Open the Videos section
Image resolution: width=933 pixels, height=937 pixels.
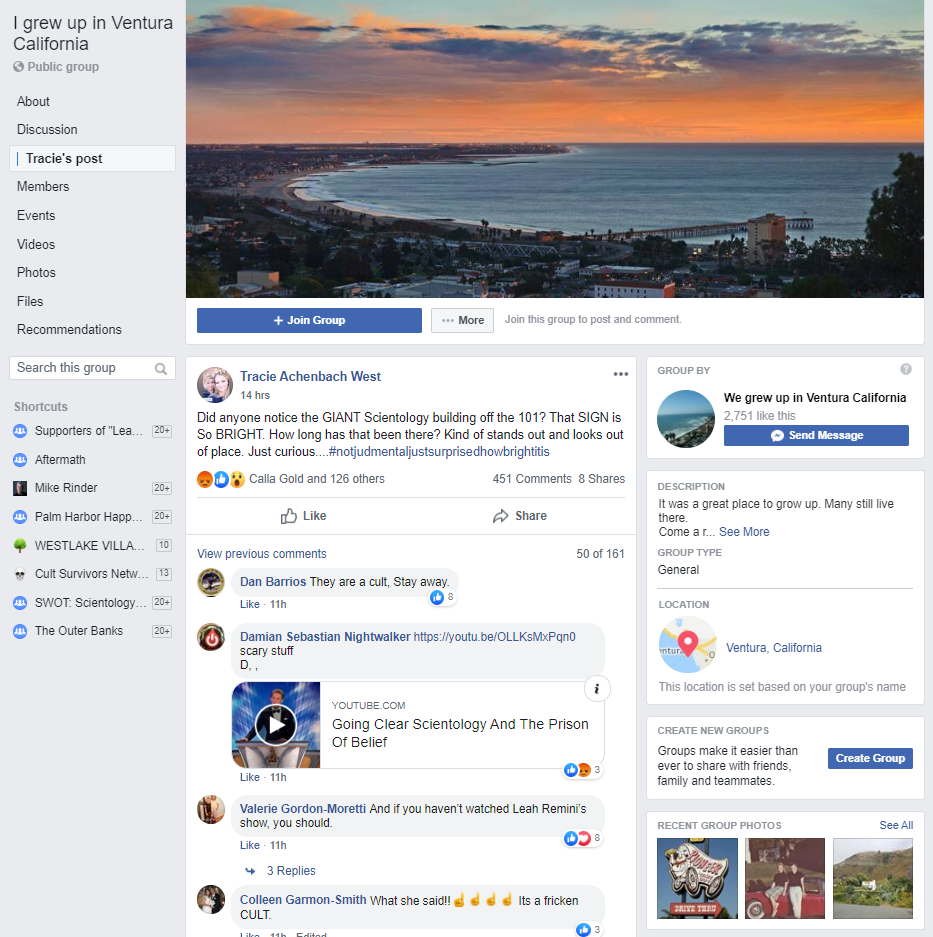pyautogui.click(x=36, y=244)
